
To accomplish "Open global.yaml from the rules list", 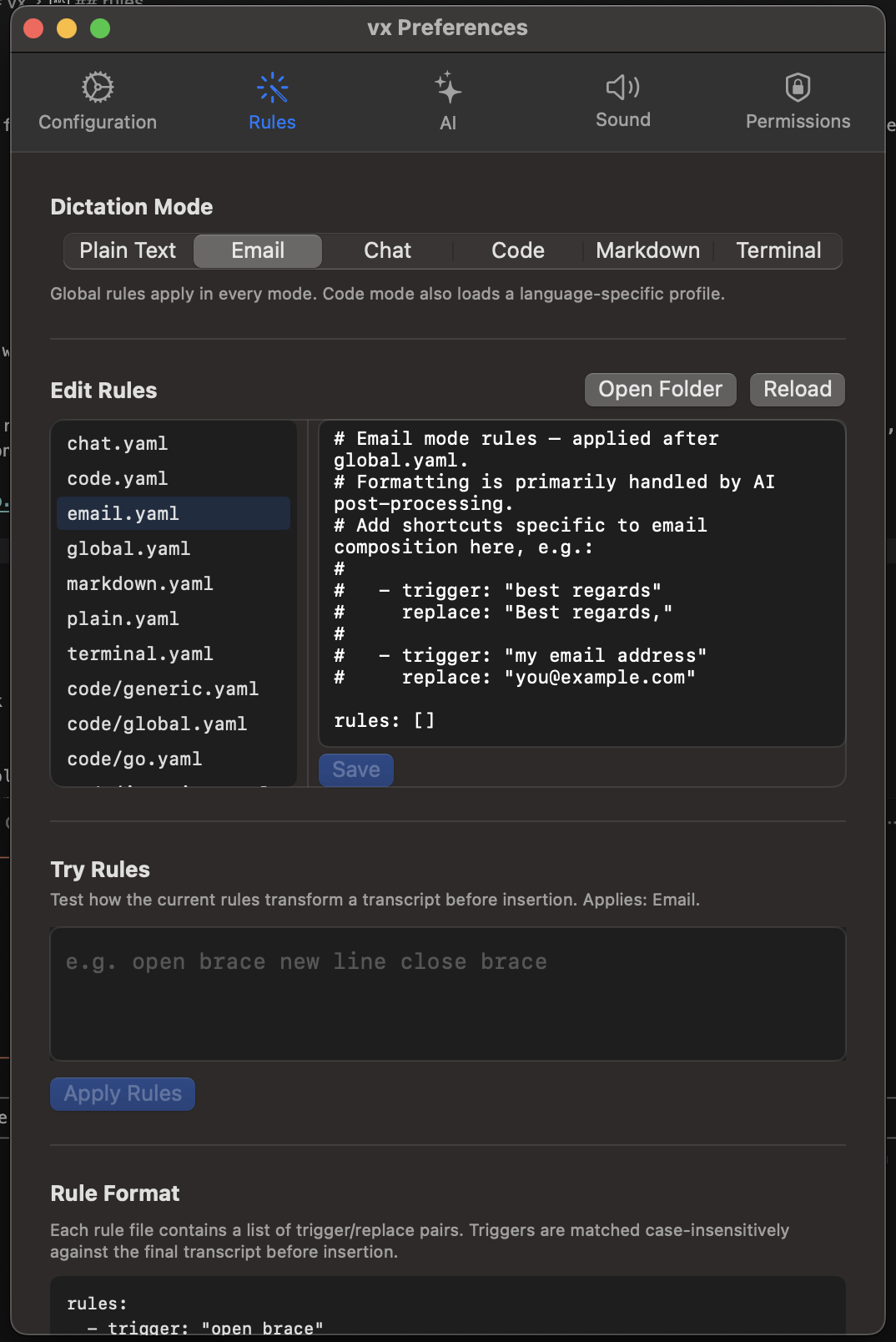I will [x=128, y=549].
